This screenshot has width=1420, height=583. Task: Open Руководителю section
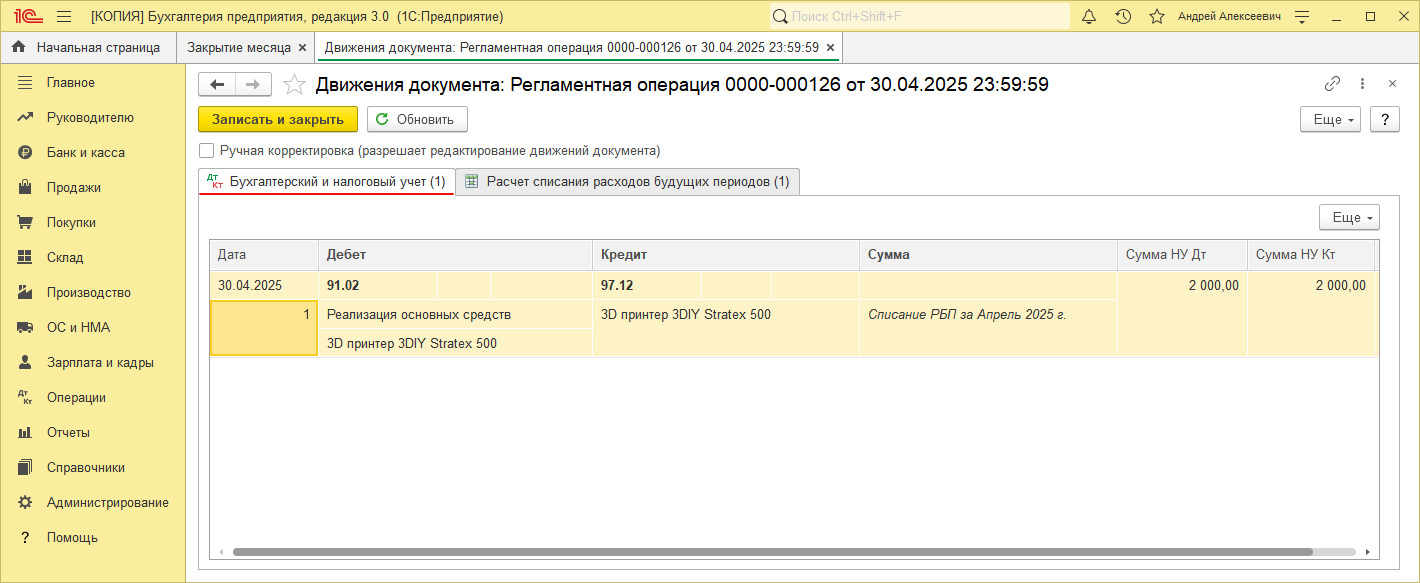(x=92, y=117)
